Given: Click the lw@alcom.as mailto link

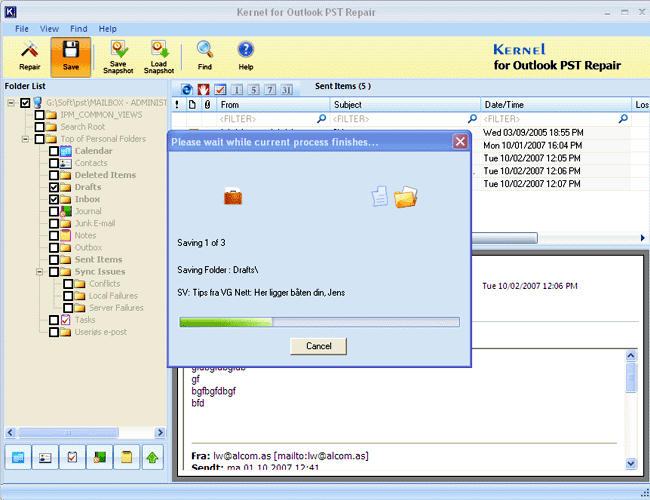Looking at the screenshot, I should [x=321, y=456].
